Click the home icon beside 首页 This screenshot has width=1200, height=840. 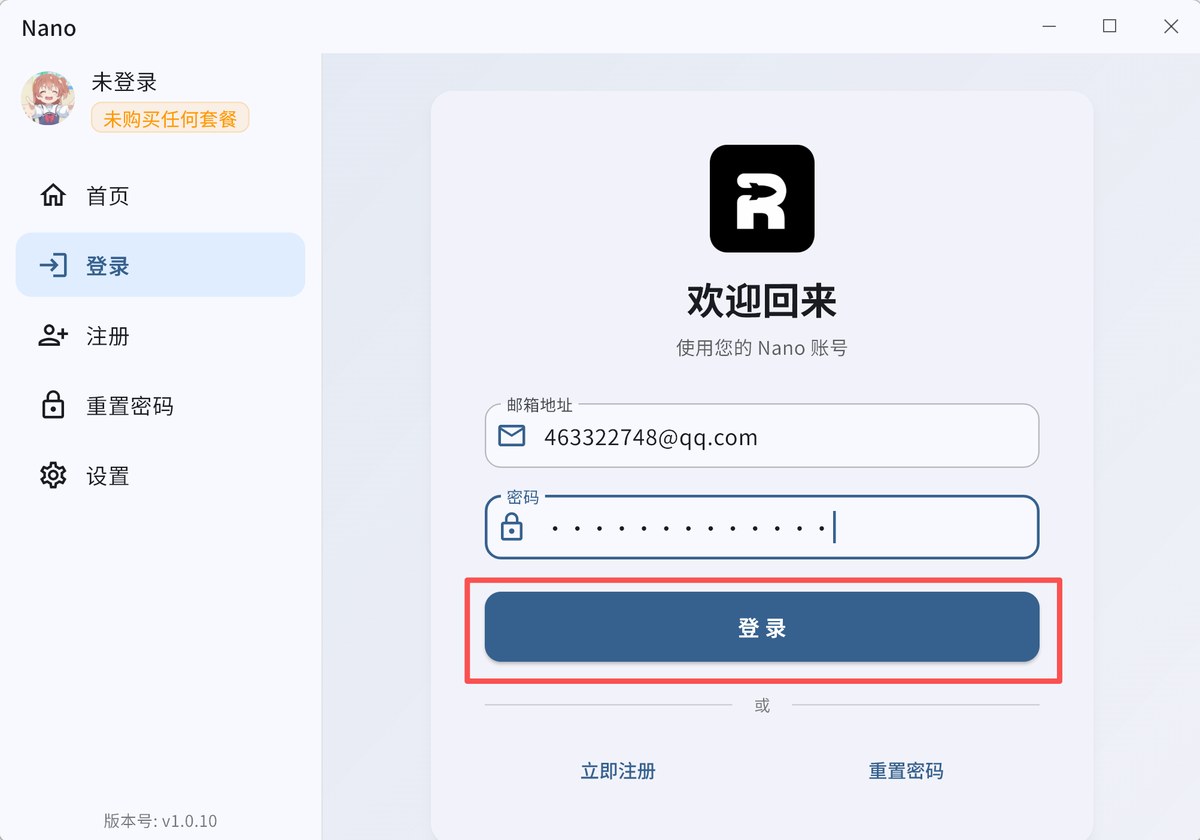[x=52, y=195]
